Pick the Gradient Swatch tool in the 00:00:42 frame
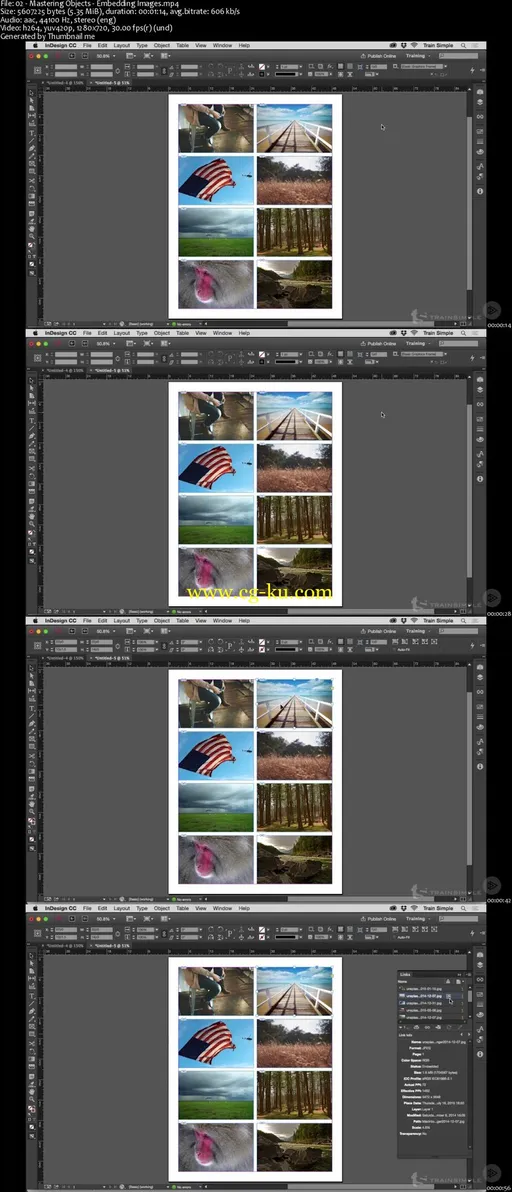The width and height of the screenshot is (512, 1192). pos(33,771)
